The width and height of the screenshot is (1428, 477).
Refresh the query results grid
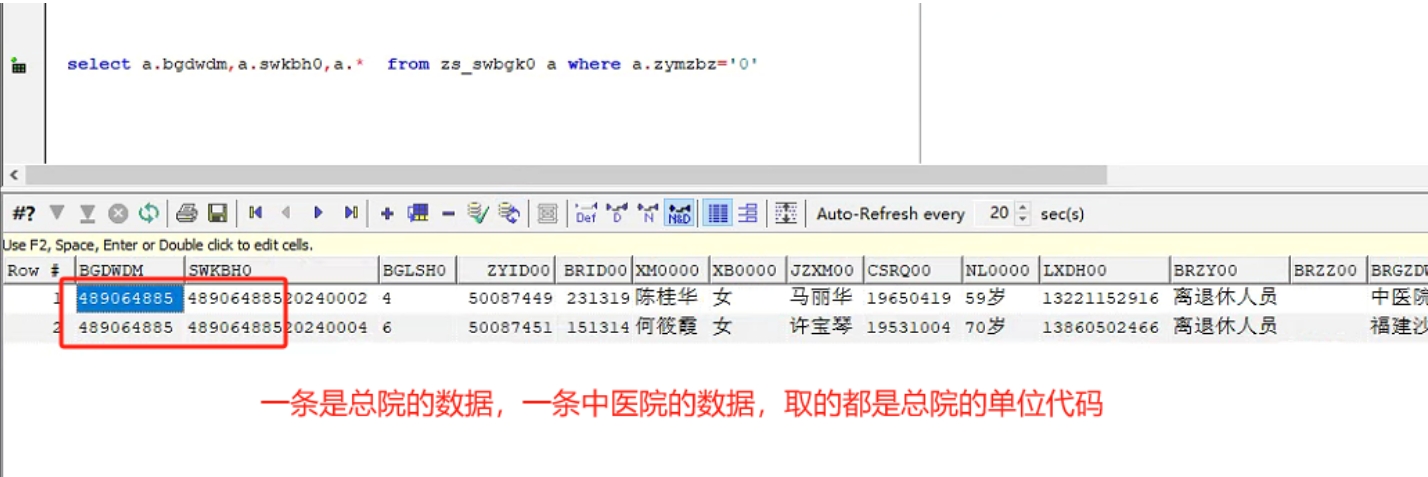(148, 213)
